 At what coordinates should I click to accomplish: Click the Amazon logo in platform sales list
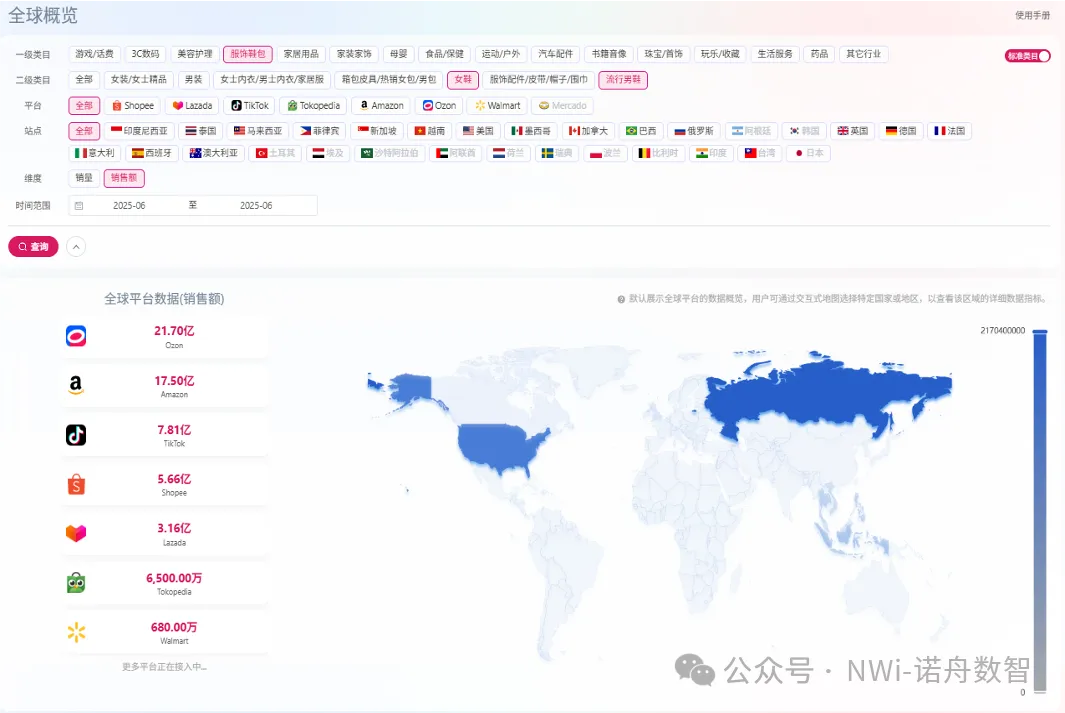pos(76,386)
